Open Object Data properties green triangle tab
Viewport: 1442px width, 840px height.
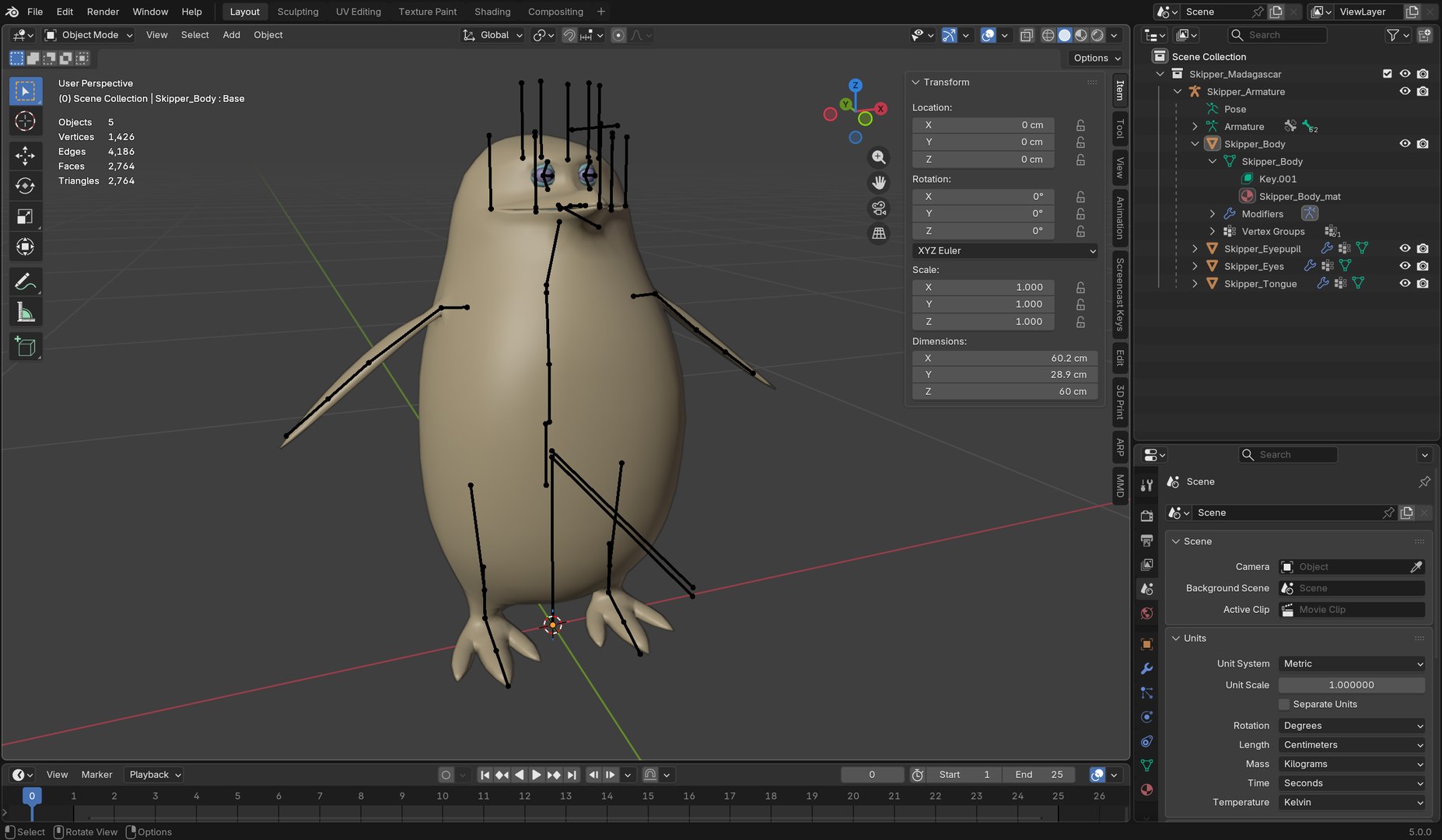click(x=1146, y=765)
